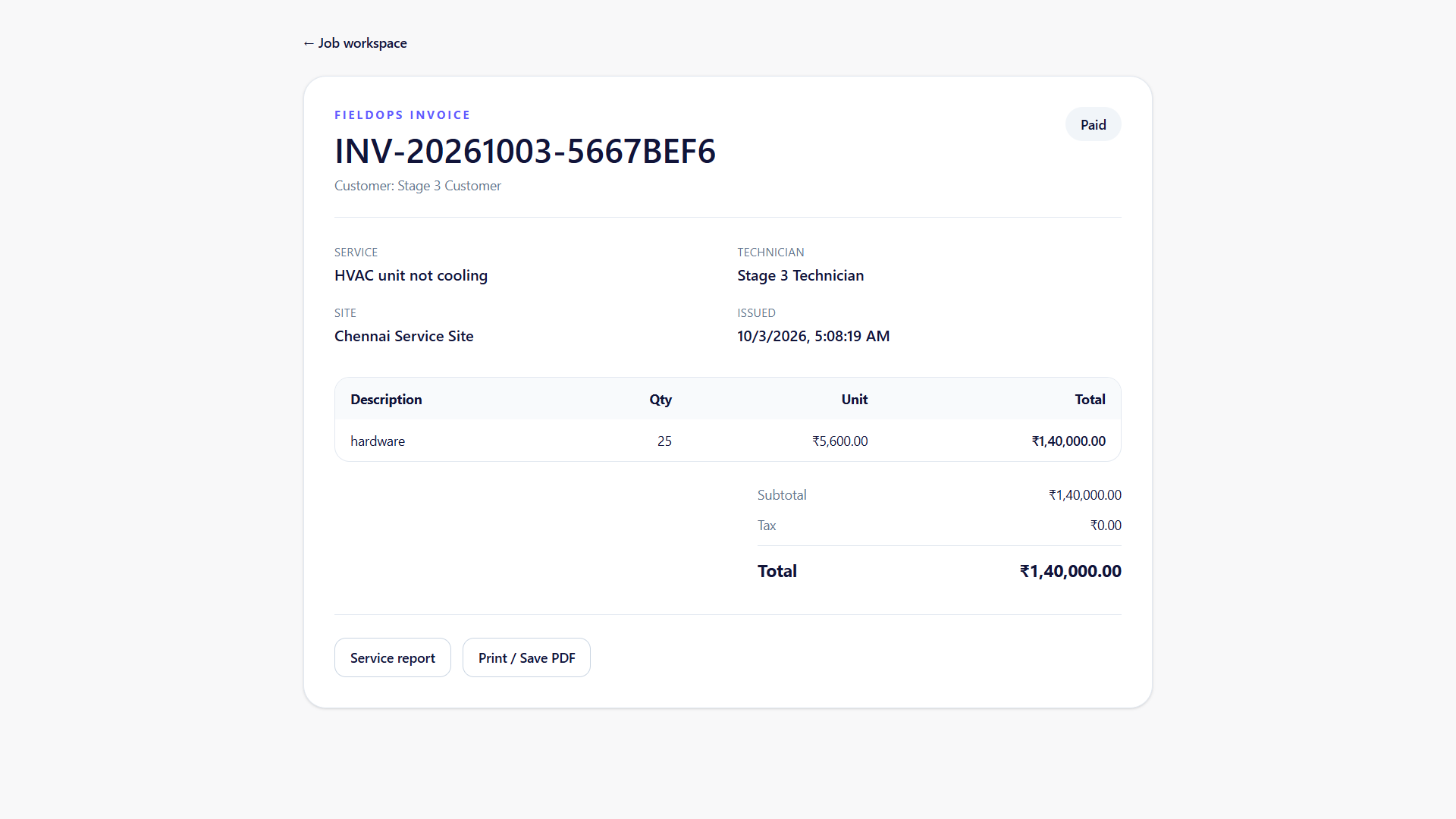The image size is (1456, 819).
Task: Click the TECHNICIAN field label
Action: (770, 253)
